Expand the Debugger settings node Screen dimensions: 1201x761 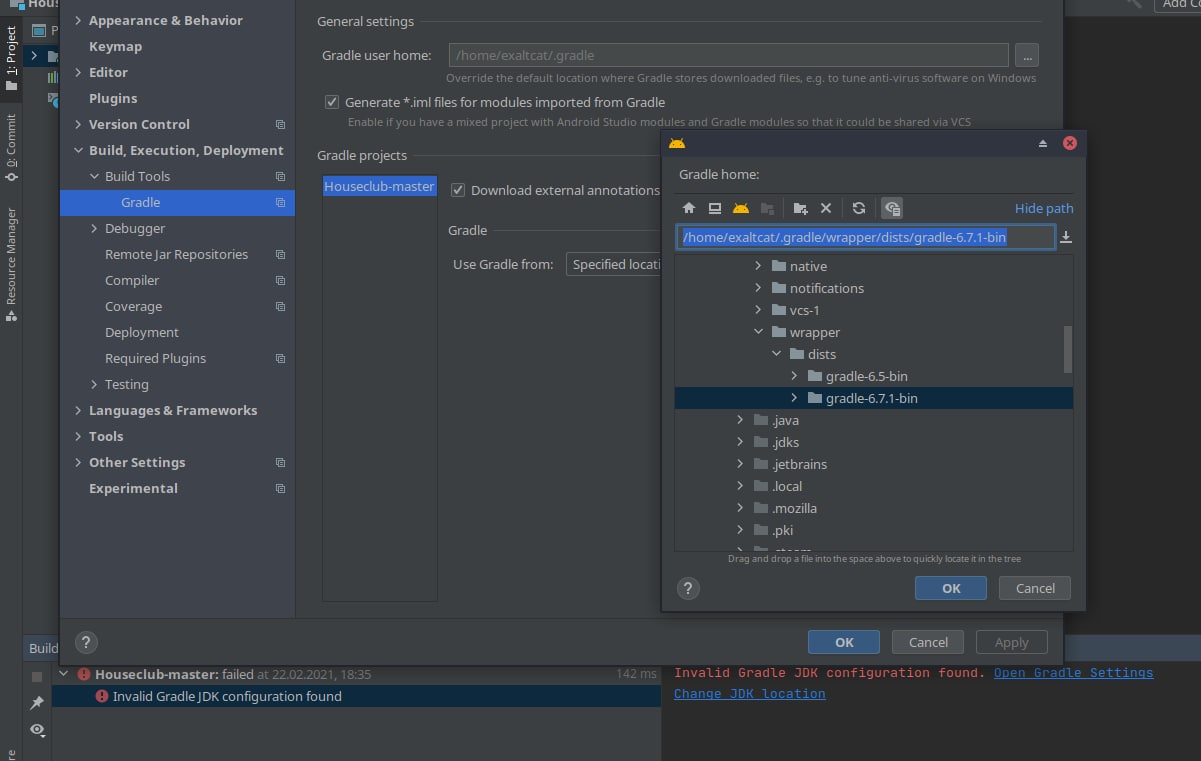coord(94,228)
